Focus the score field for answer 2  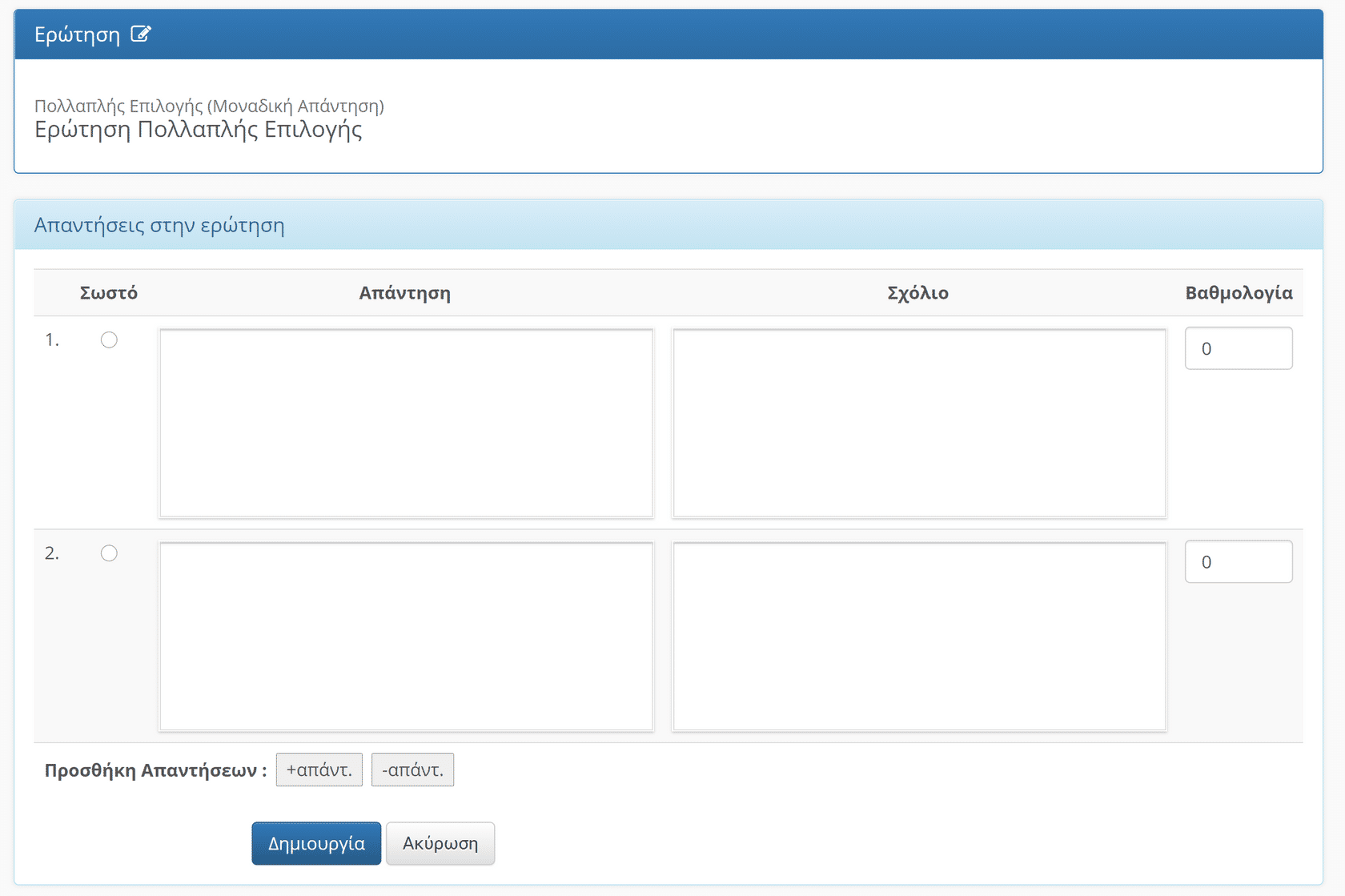[1238, 562]
